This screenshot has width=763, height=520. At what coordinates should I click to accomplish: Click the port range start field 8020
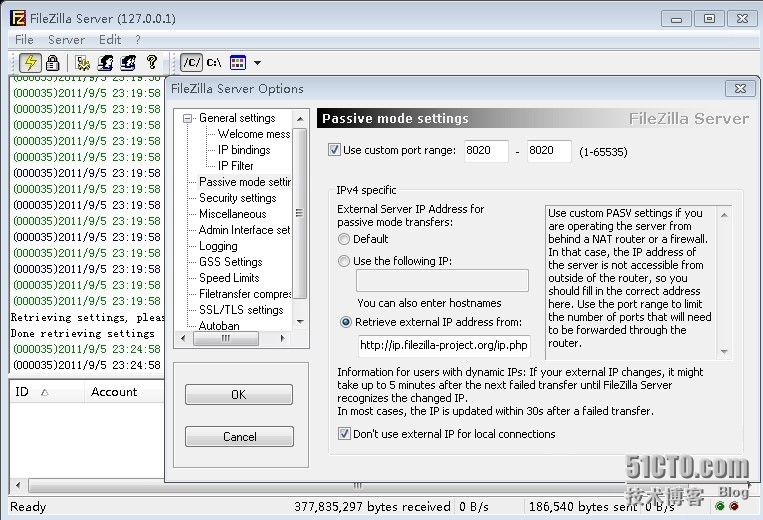click(x=486, y=150)
